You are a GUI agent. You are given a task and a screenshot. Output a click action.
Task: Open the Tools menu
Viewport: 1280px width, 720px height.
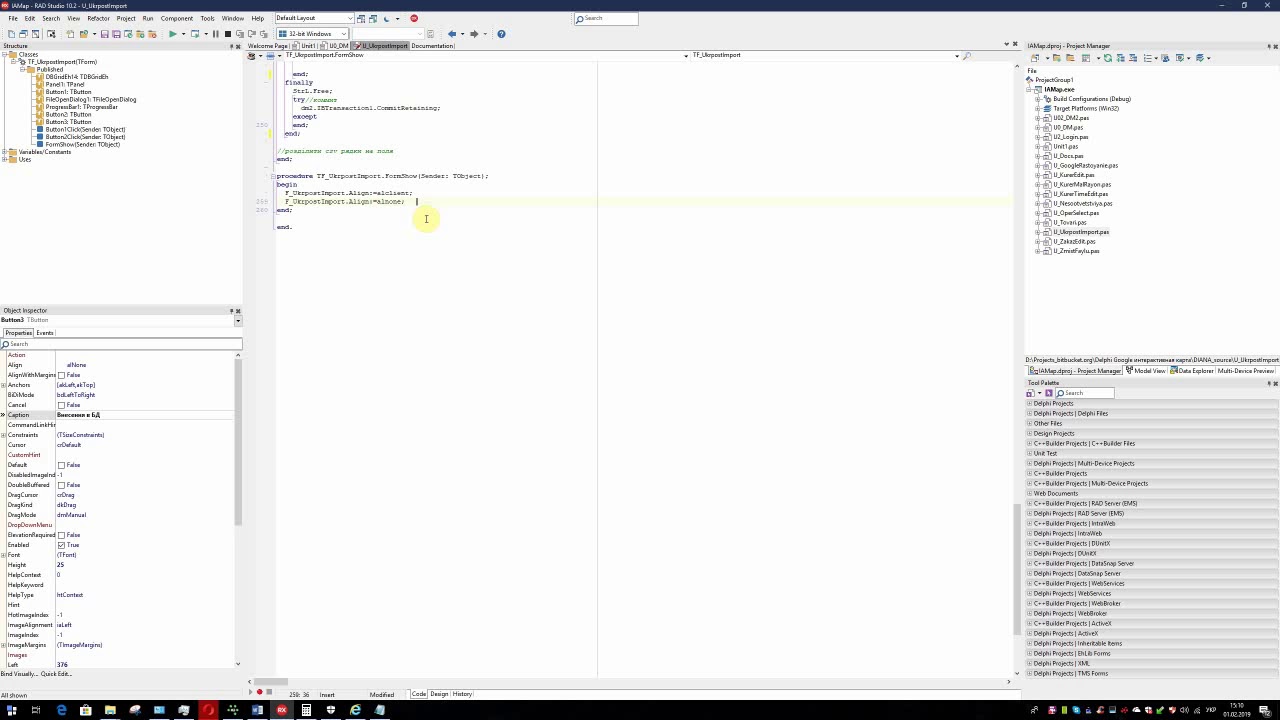tap(207, 18)
